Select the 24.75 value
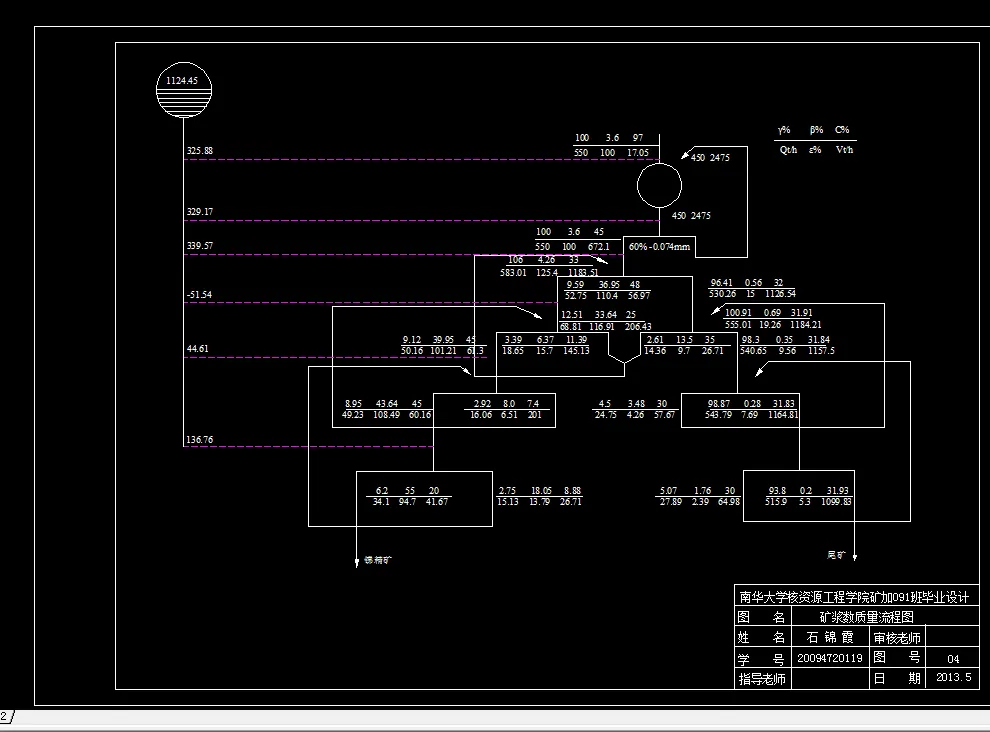This screenshot has width=990, height=732. (605, 415)
